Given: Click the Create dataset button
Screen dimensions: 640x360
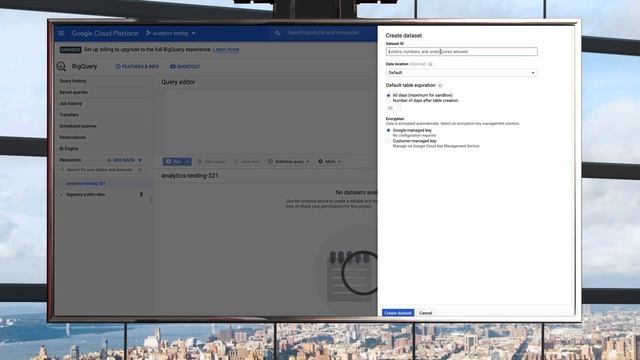Looking at the screenshot, I should click(398, 313).
